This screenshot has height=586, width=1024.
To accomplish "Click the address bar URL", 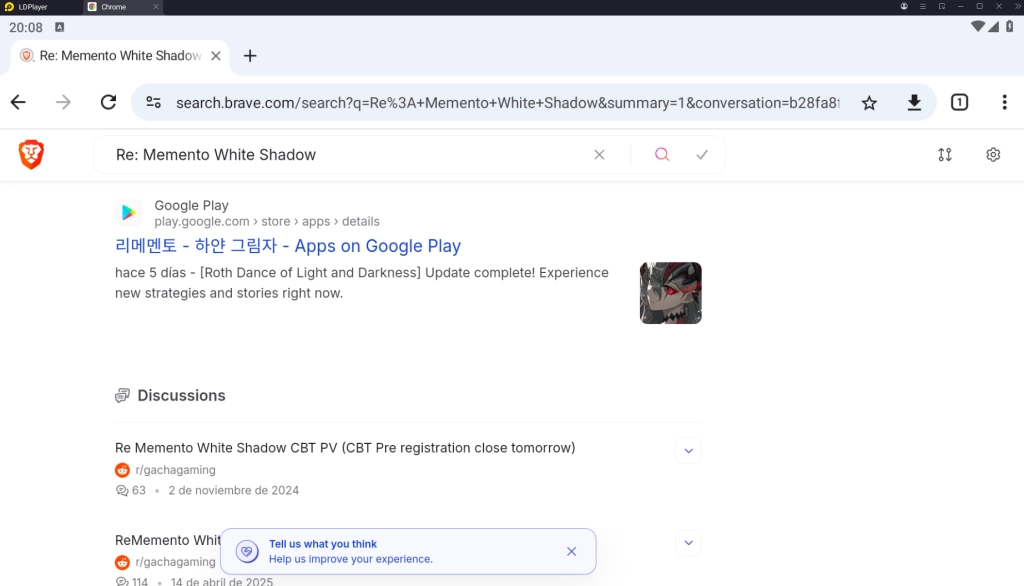I will 507,103.
